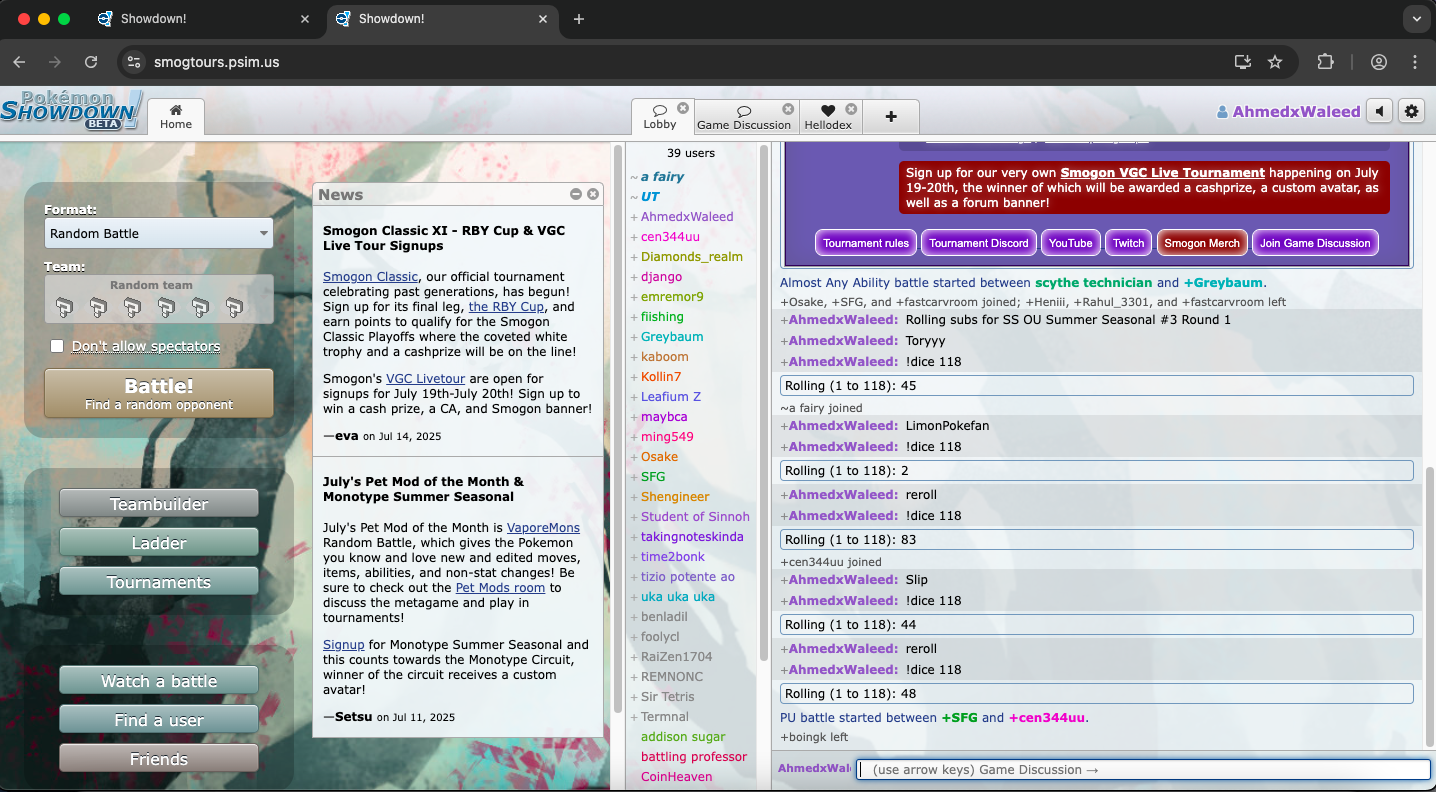
Task: Open the Smogon Classic link
Action: click(370, 277)
